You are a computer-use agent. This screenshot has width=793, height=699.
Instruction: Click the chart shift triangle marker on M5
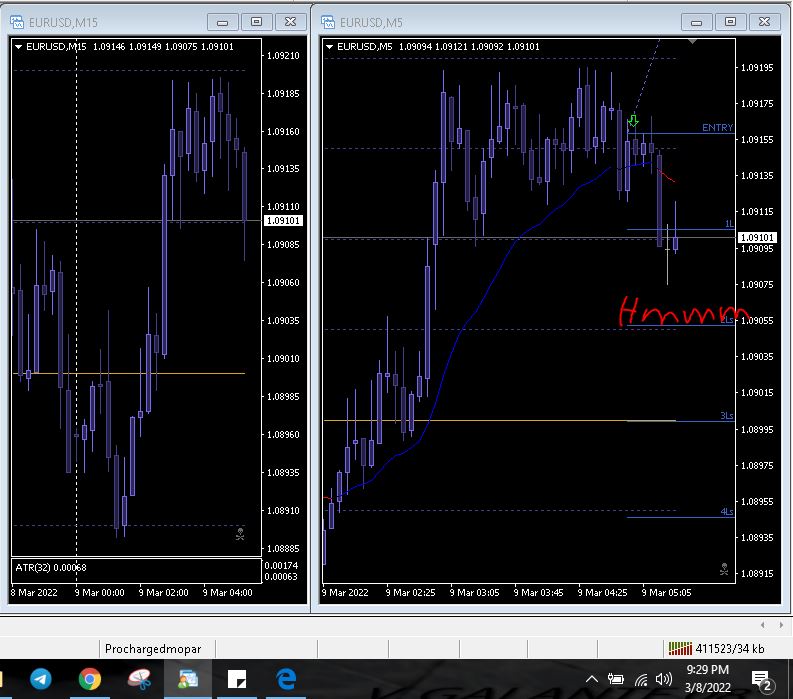(692, 41)
